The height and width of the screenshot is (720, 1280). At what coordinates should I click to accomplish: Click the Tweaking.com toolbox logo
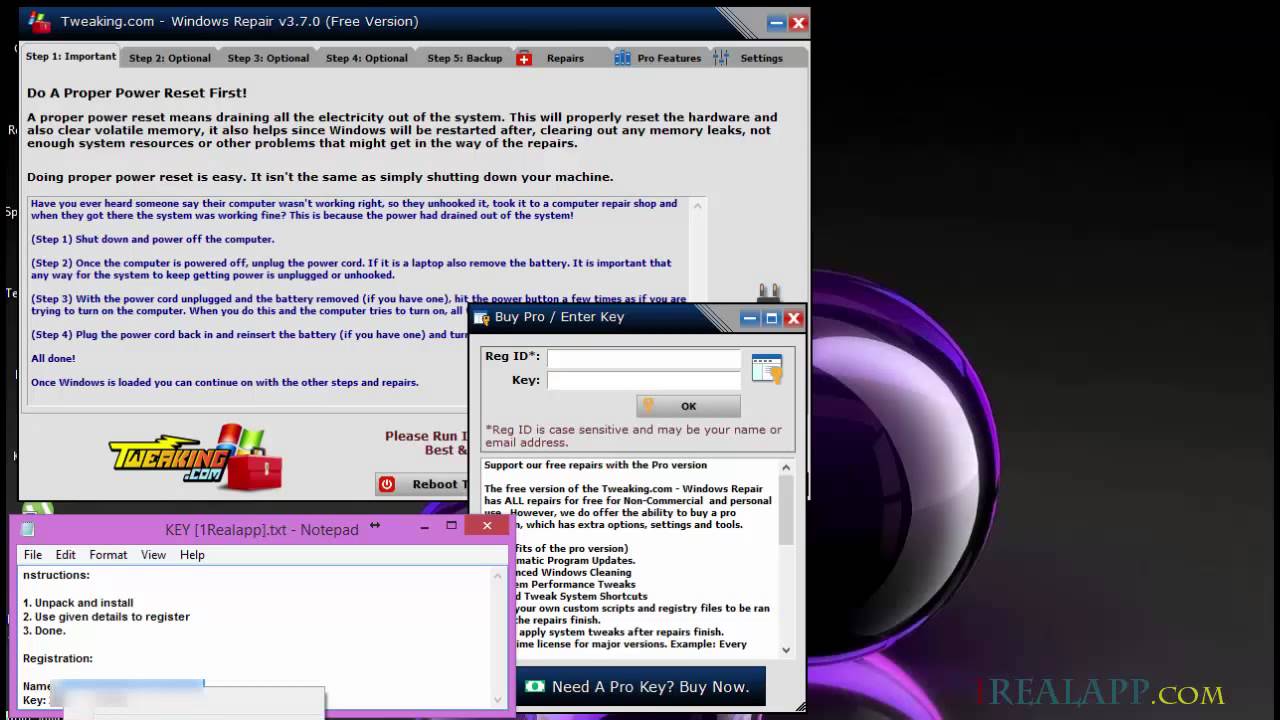click(x=196, y=458)
